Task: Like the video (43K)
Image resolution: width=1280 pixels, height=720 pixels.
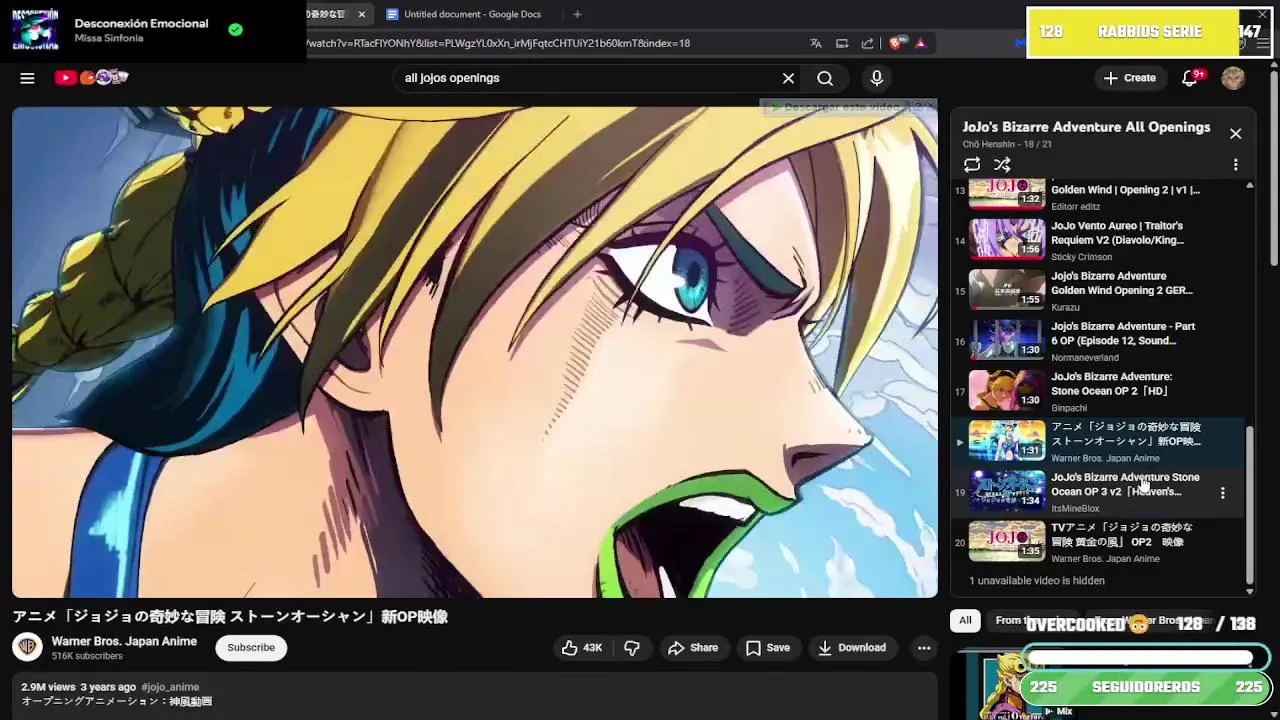Action: click(581, 648)
